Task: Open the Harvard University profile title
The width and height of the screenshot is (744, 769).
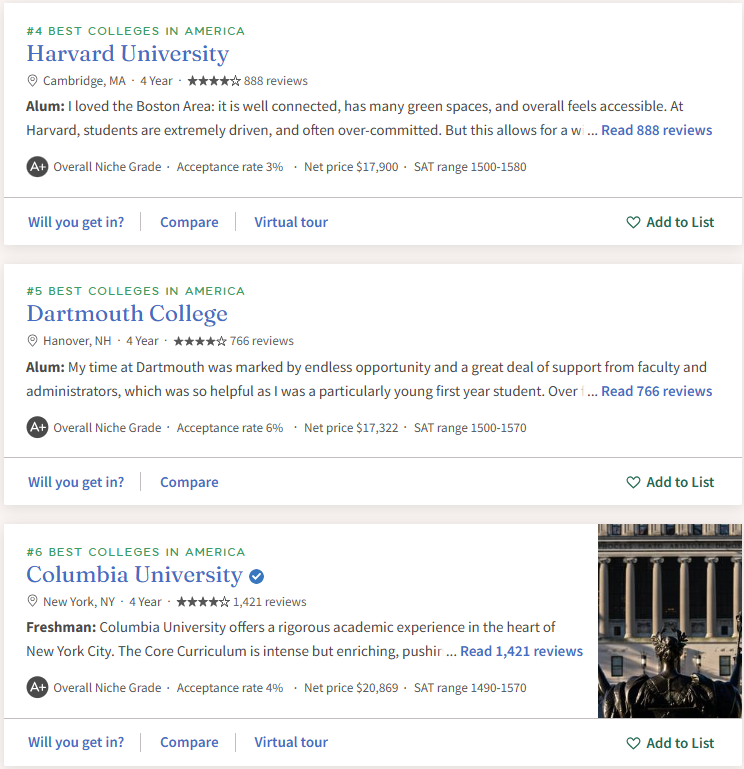Action: (127, 54)
